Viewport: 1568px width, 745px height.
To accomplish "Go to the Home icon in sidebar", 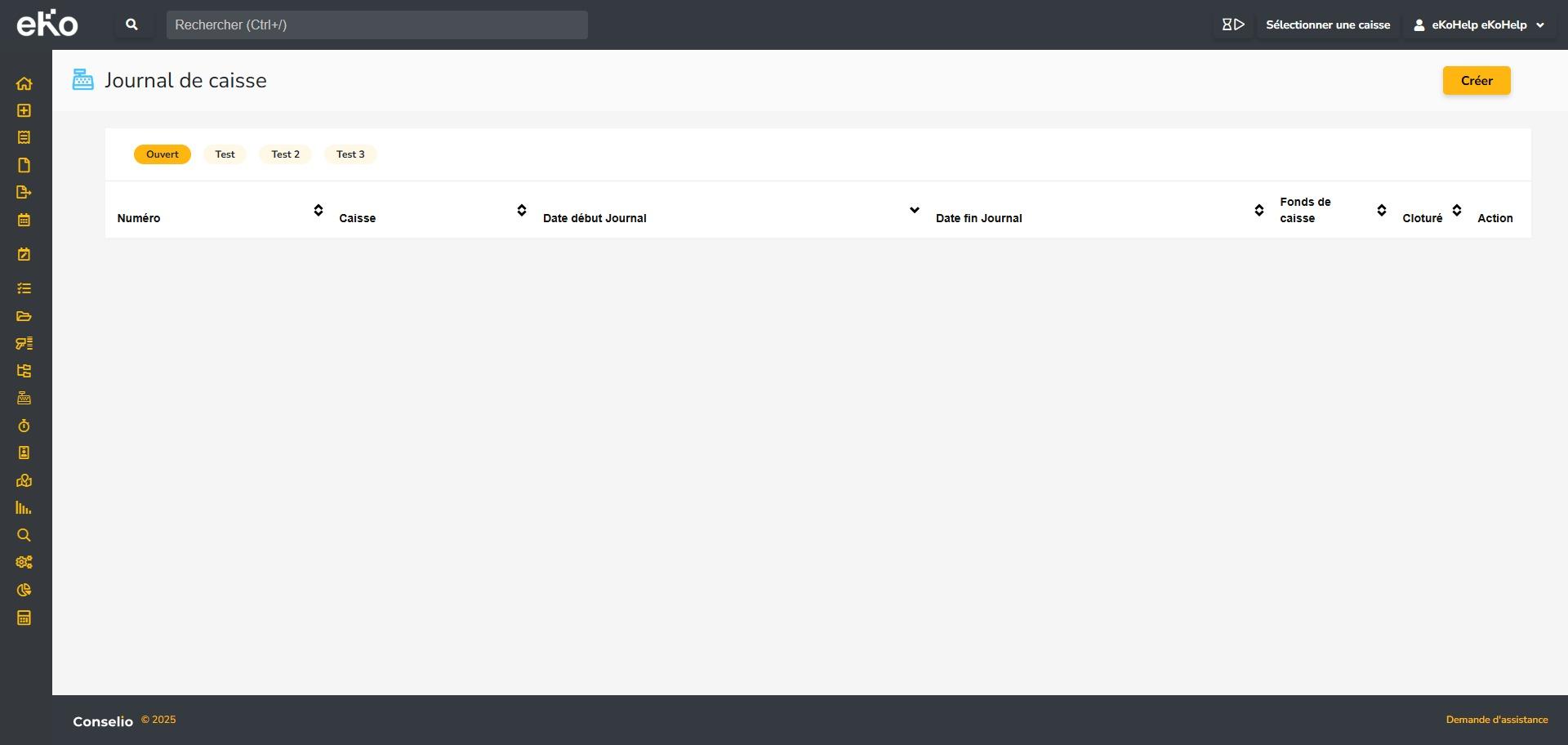I will pos(24,83).
